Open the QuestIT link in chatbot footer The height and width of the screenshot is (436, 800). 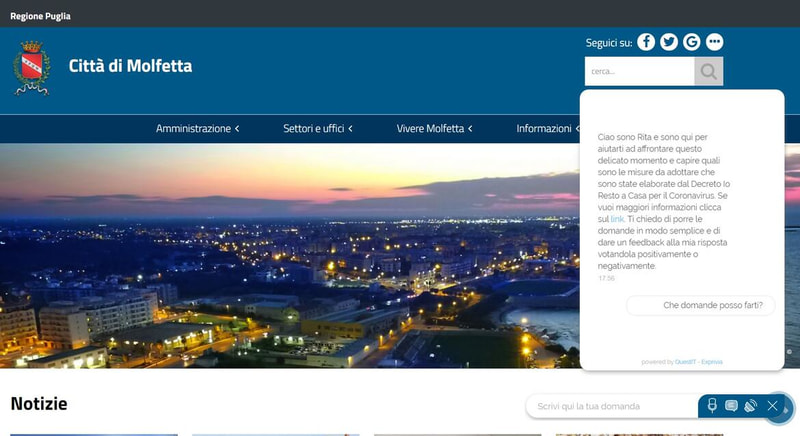[x=685, y=362]
